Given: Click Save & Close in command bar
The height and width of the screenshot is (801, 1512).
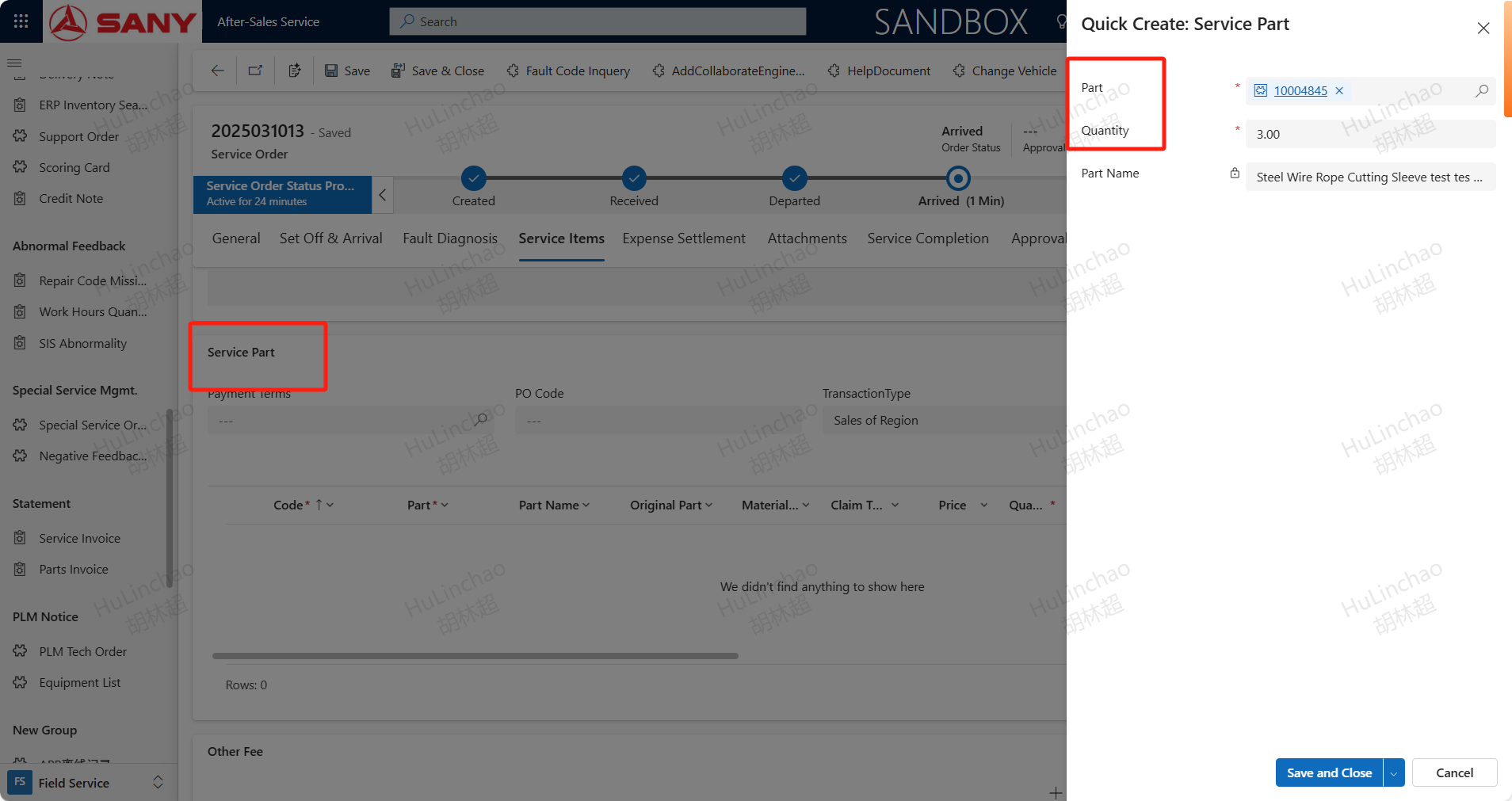Looking at the screenshot, I should click(x=437, y=71).
